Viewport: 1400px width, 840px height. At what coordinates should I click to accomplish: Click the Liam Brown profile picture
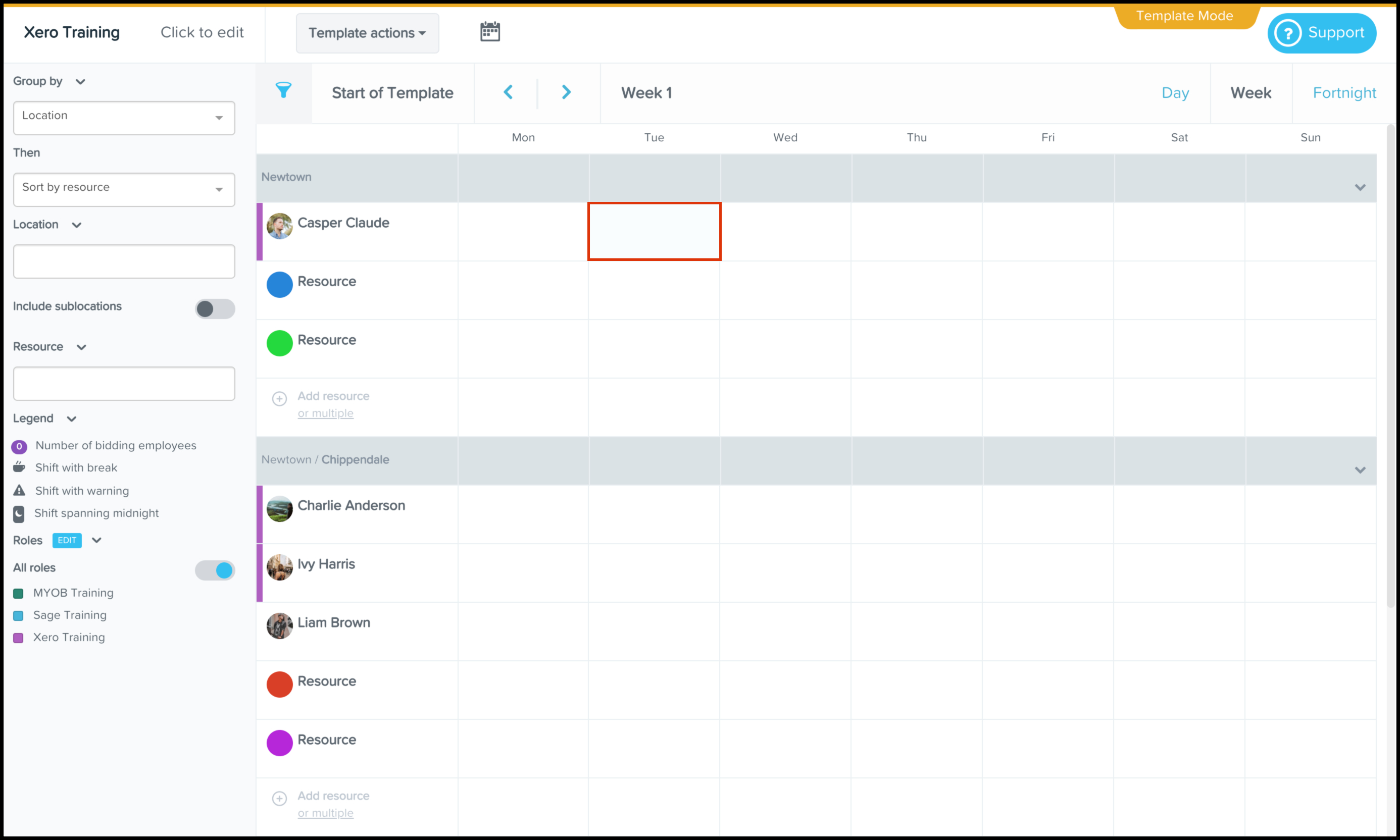point(279,625)
